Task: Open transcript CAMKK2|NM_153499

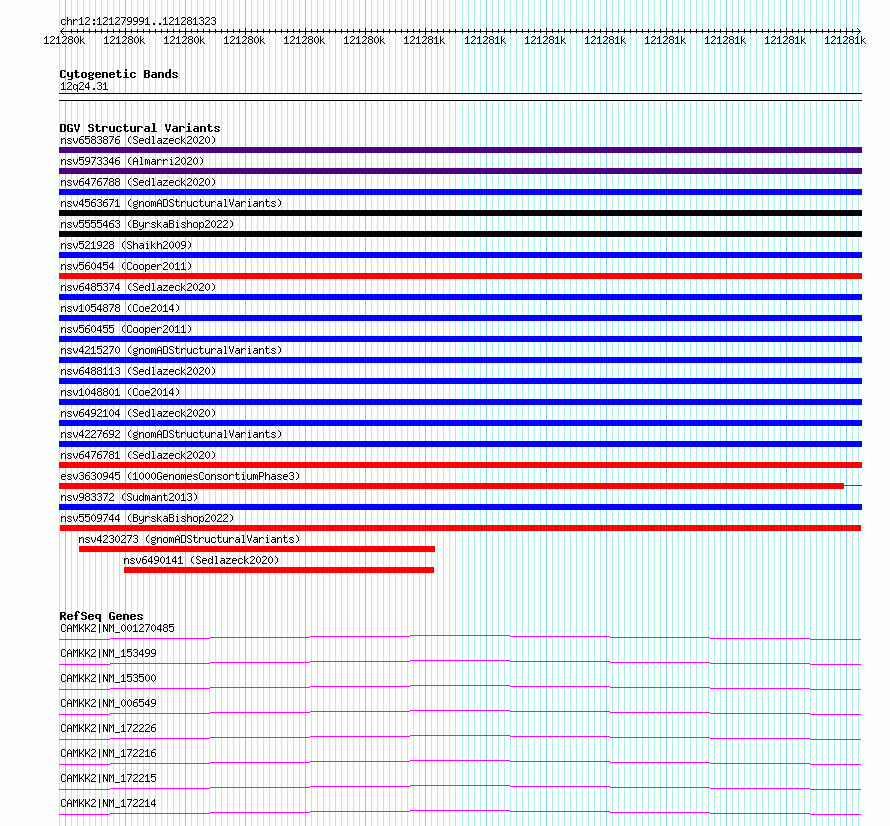Action: click(x=108, y=653)
